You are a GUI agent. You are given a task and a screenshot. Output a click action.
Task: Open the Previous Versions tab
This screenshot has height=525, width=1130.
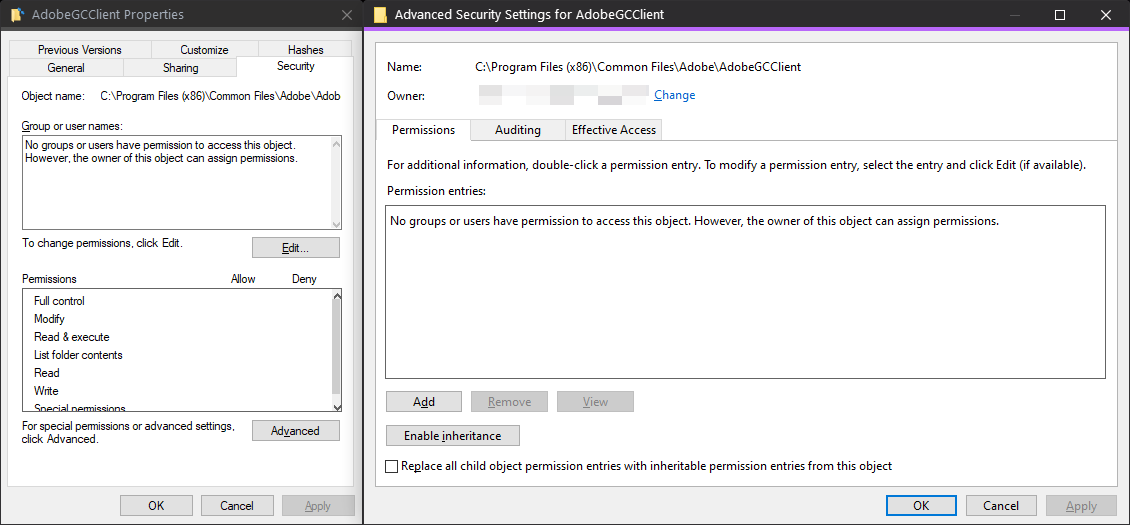(x=80, y=50)
